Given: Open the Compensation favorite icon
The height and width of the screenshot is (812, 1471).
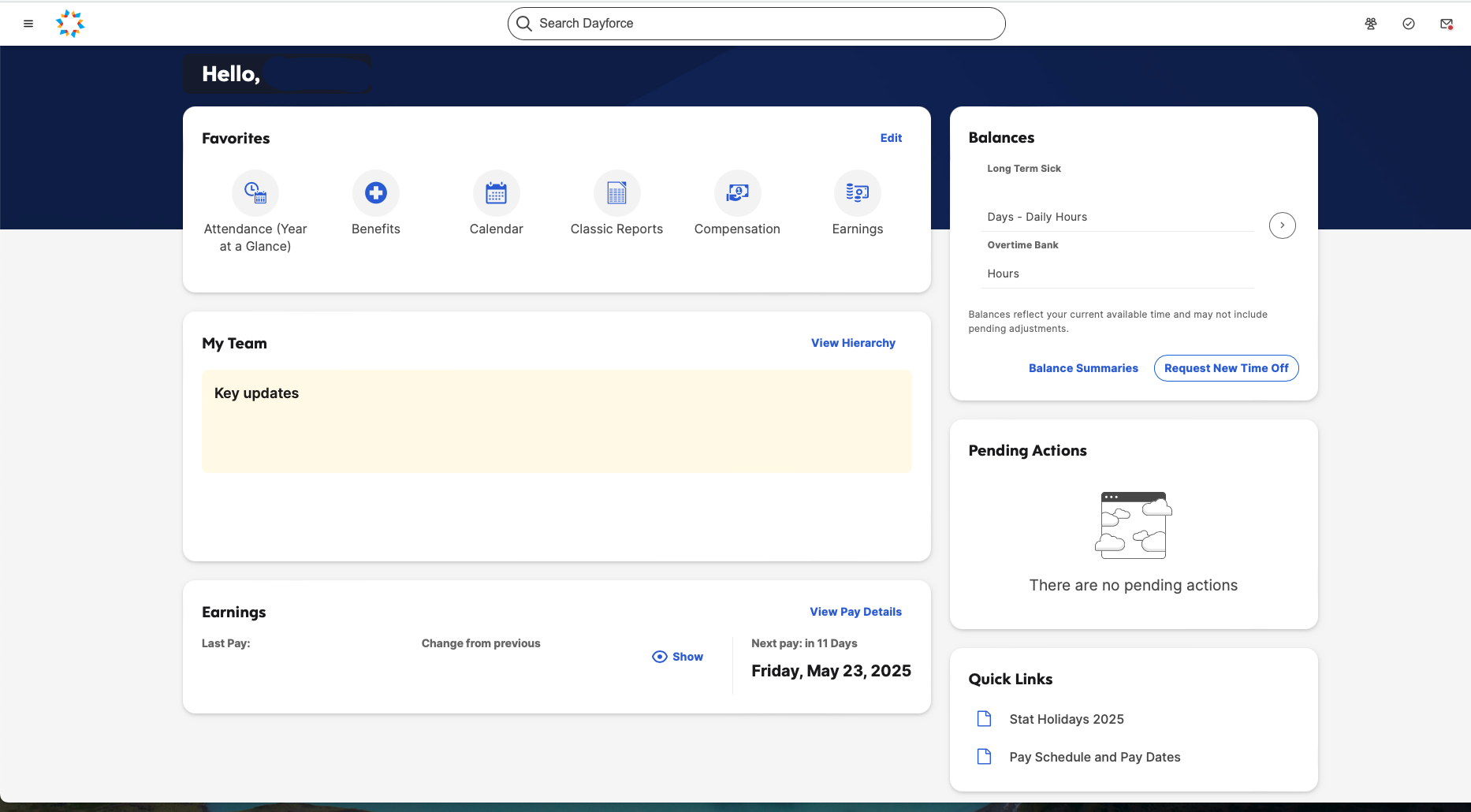Looking at the screenshot, I should (737, 193).
